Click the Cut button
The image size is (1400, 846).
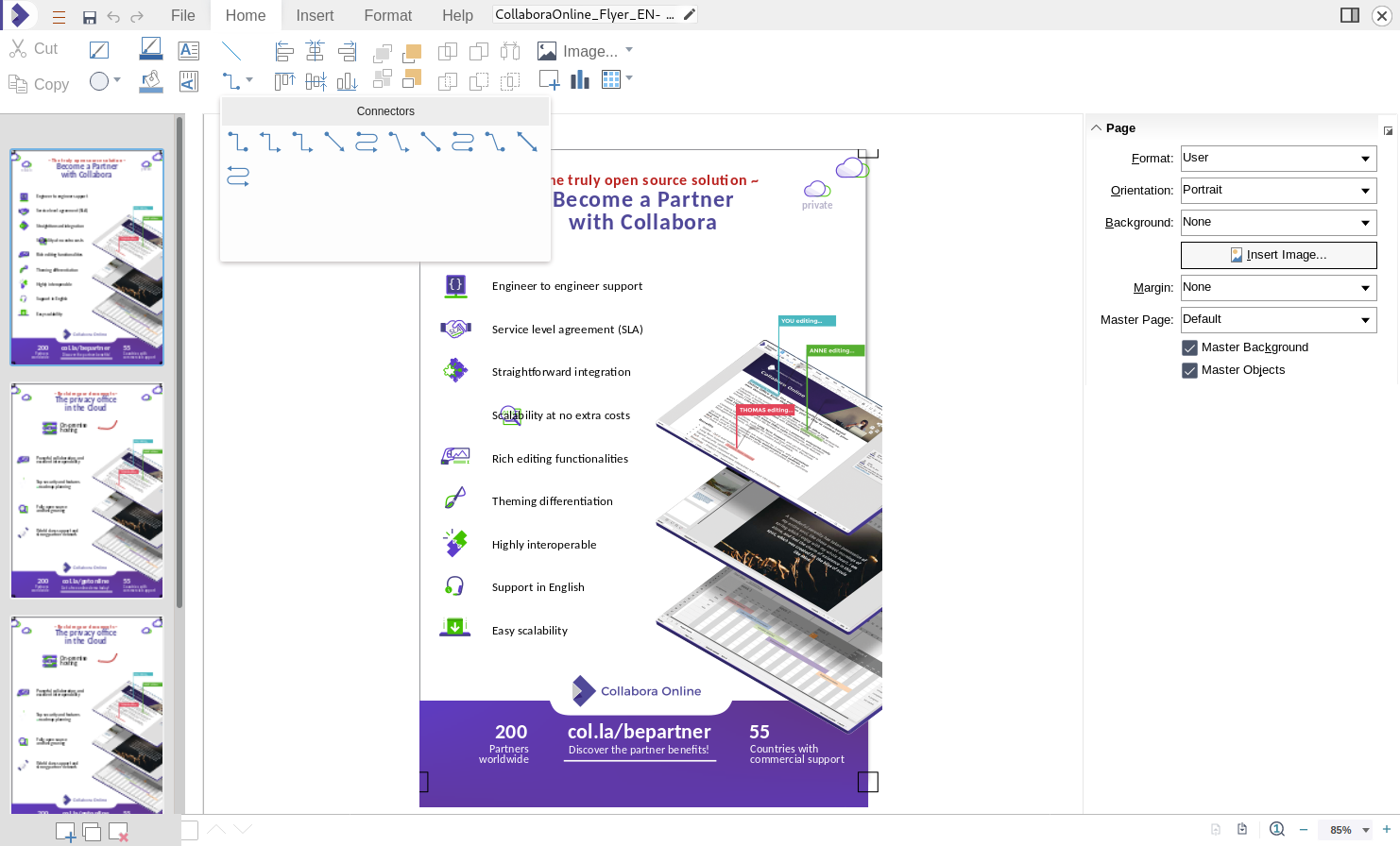pos(35,49)
